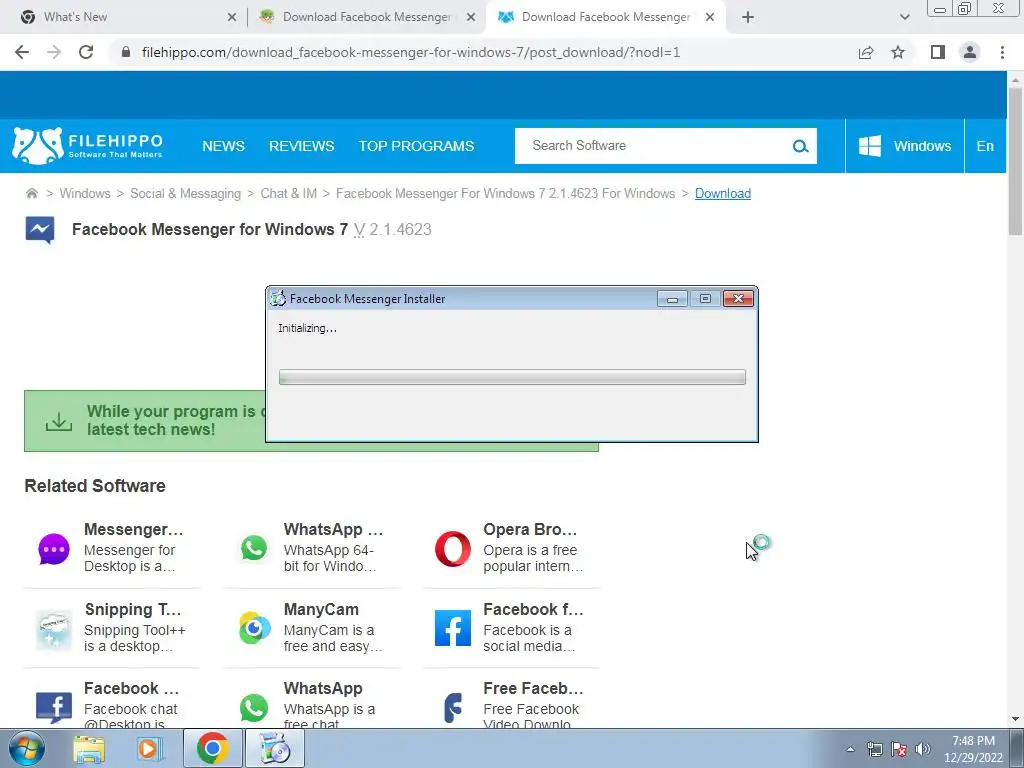1024x768 pixels.
Task: Share this page using the share icon
Action: tap(866, 52)
